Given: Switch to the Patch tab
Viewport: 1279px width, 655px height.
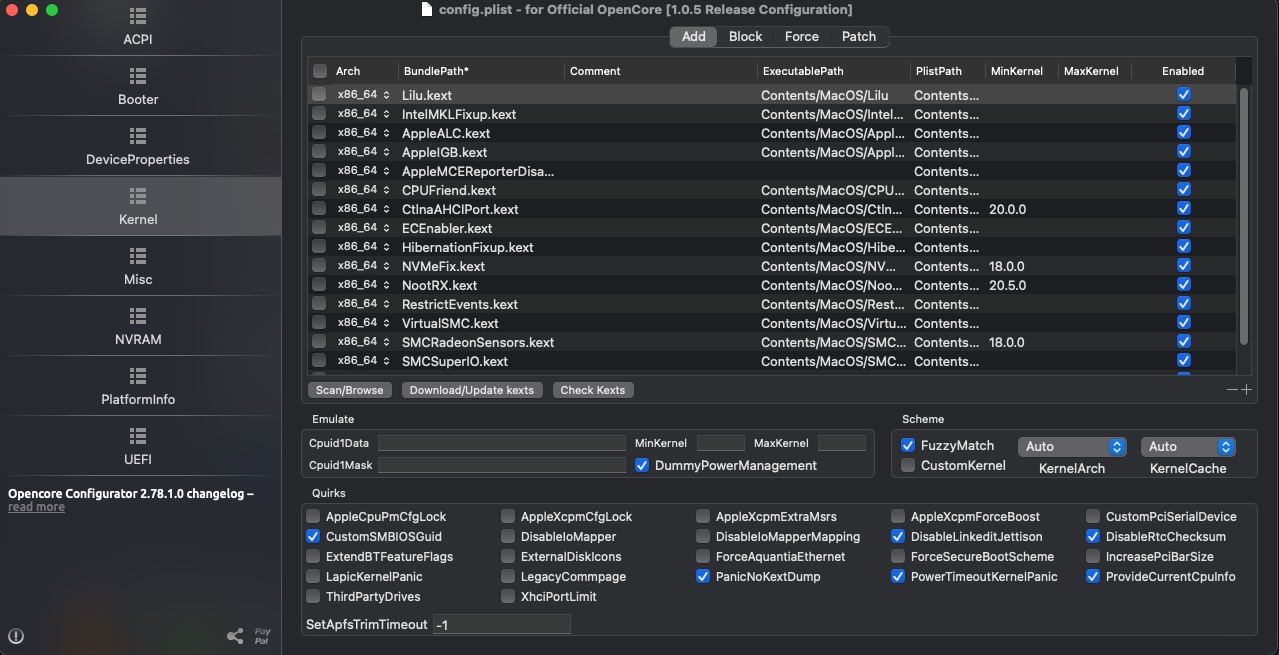Looking at the screenshot, I should (x=858, y=37).
